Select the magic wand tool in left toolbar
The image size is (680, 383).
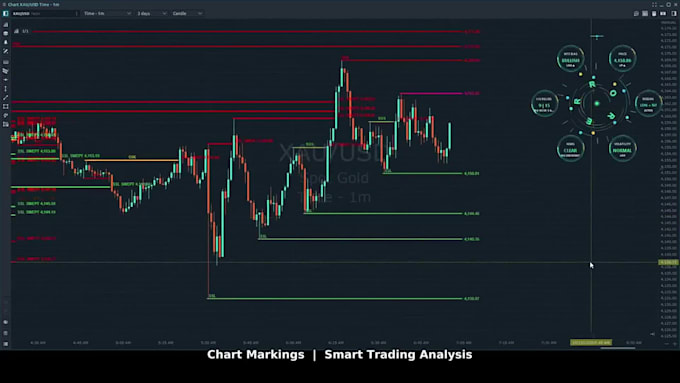(6, 51)
